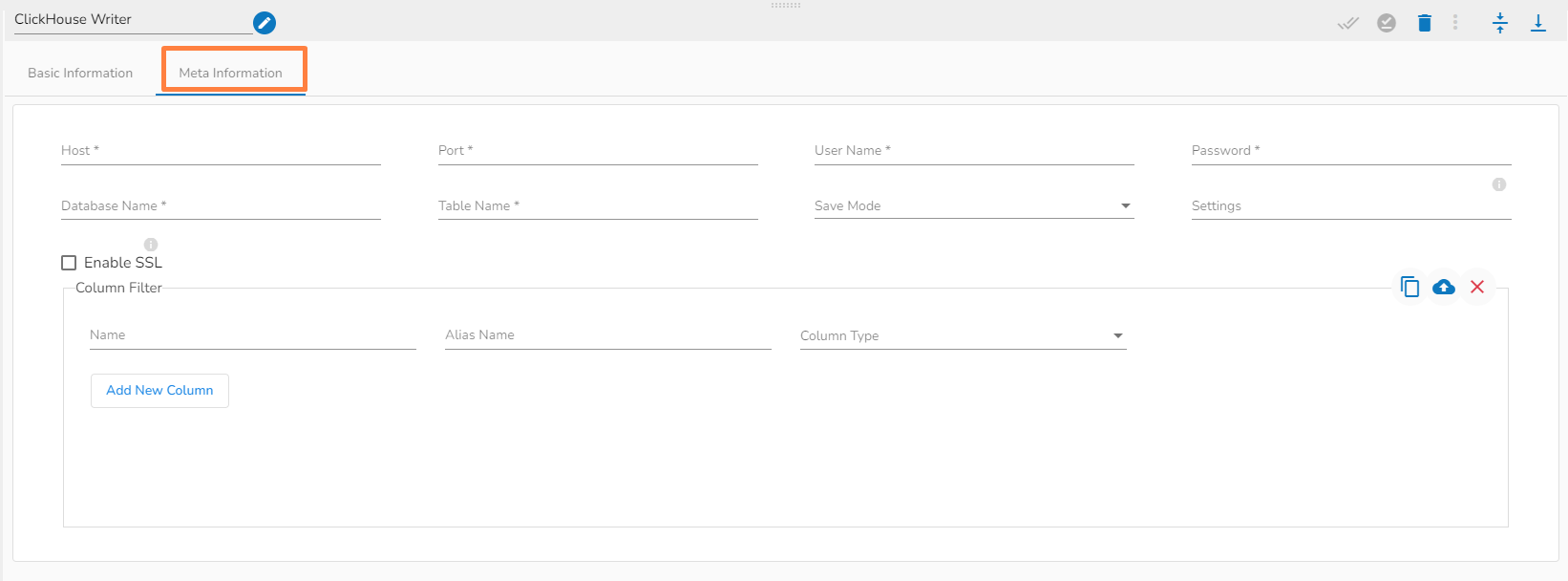Switch to the Basic Information tab
Viewport: 1568px width, 581px height.
point(80,73)
